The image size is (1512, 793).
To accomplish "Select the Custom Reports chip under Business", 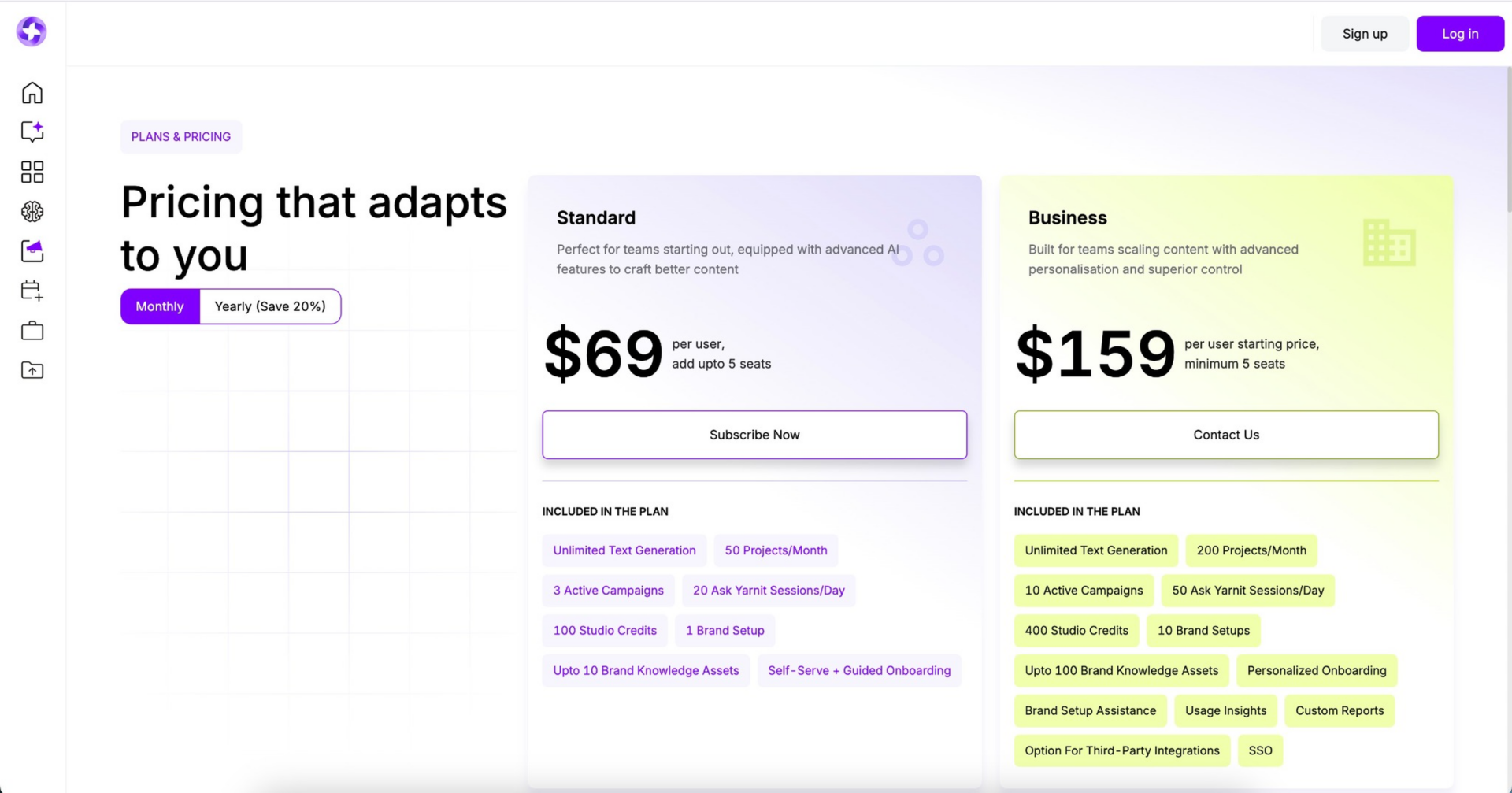I will [1339, 710].
